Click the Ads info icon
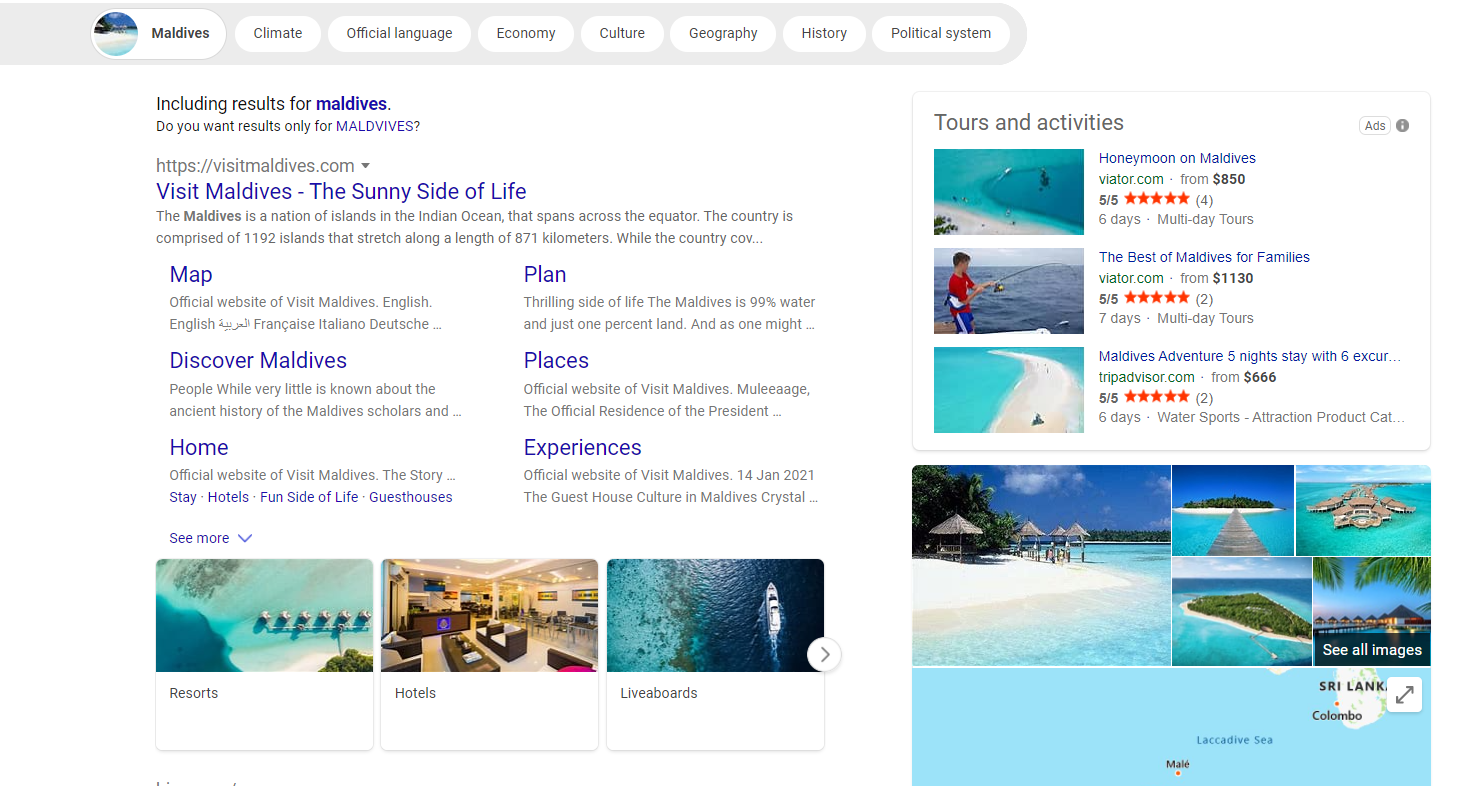This screenshot has width=1458, height=786. click(x=1402, y=125)
